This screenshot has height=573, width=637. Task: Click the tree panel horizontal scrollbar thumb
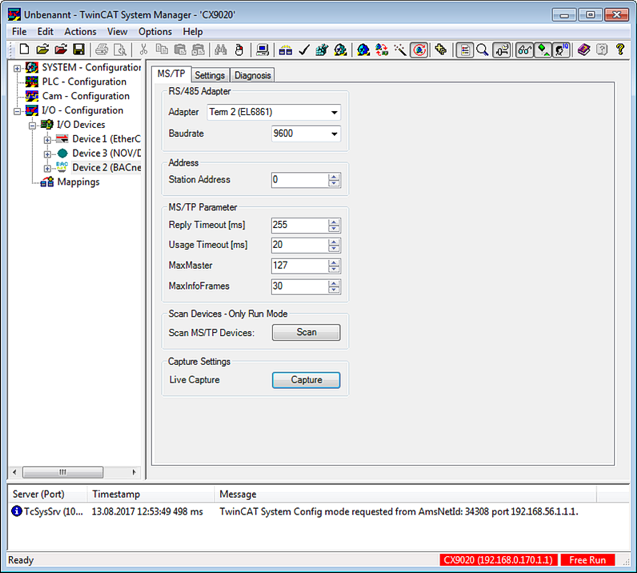[x=63, y=472]
